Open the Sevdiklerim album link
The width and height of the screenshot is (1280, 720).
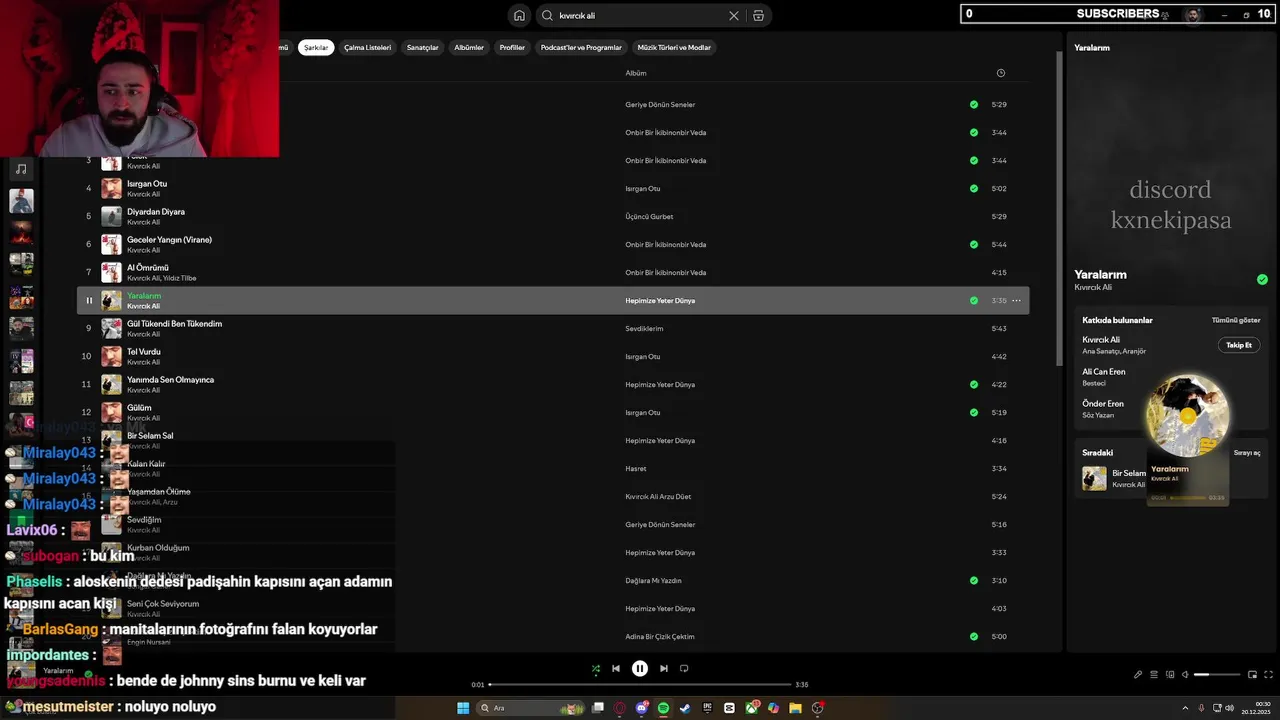[x=644, y=328]
